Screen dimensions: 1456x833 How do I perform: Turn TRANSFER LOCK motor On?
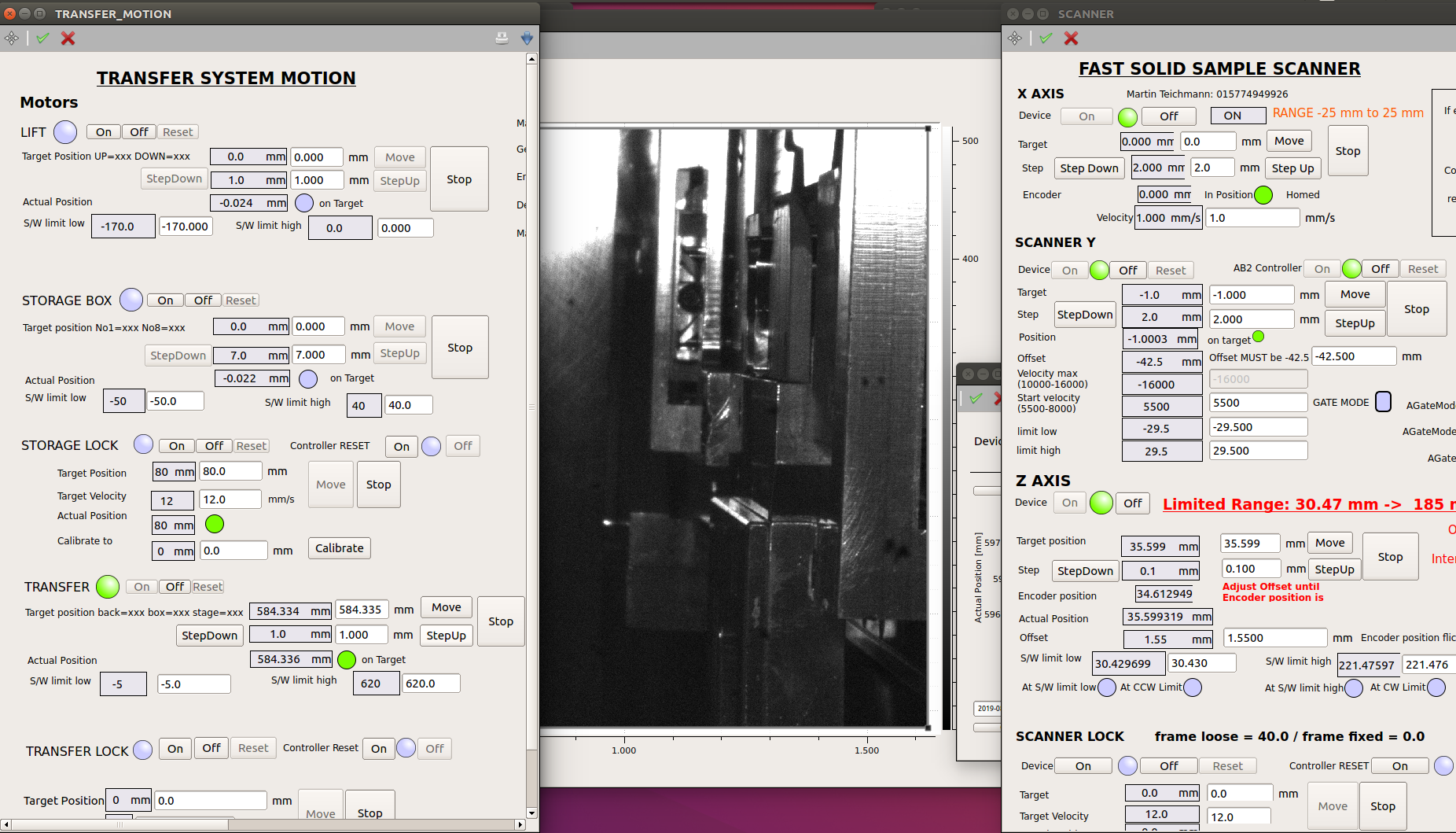[x=175, y=749]
